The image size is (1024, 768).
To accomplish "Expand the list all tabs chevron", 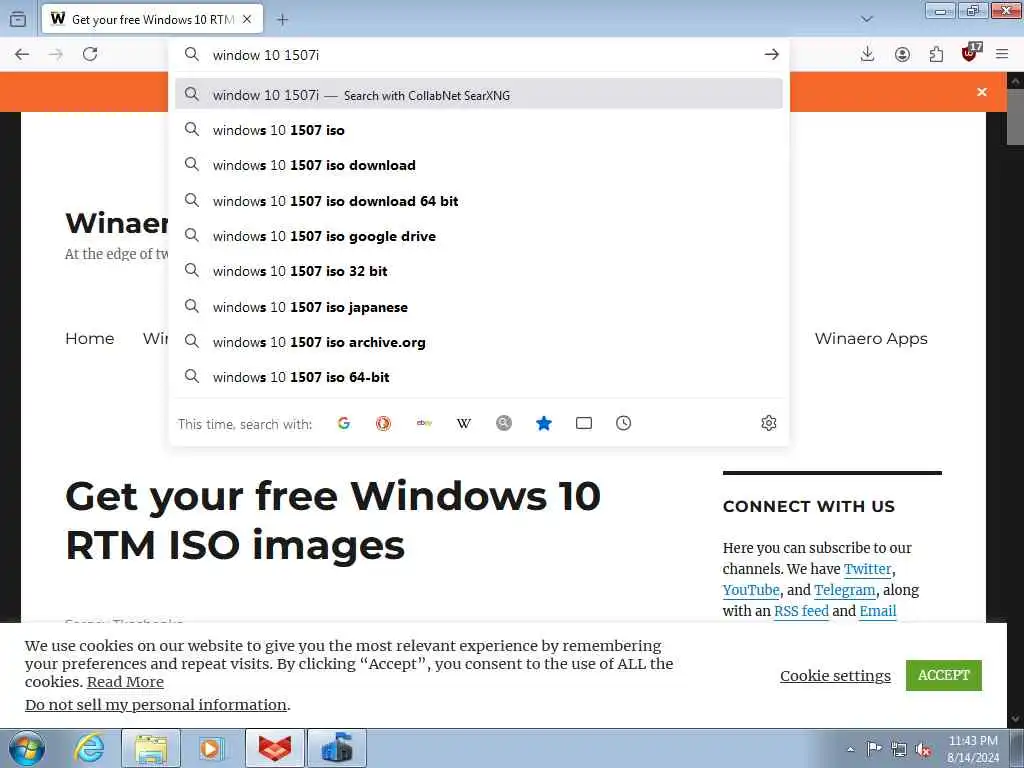I will click(x=867, y=19).
